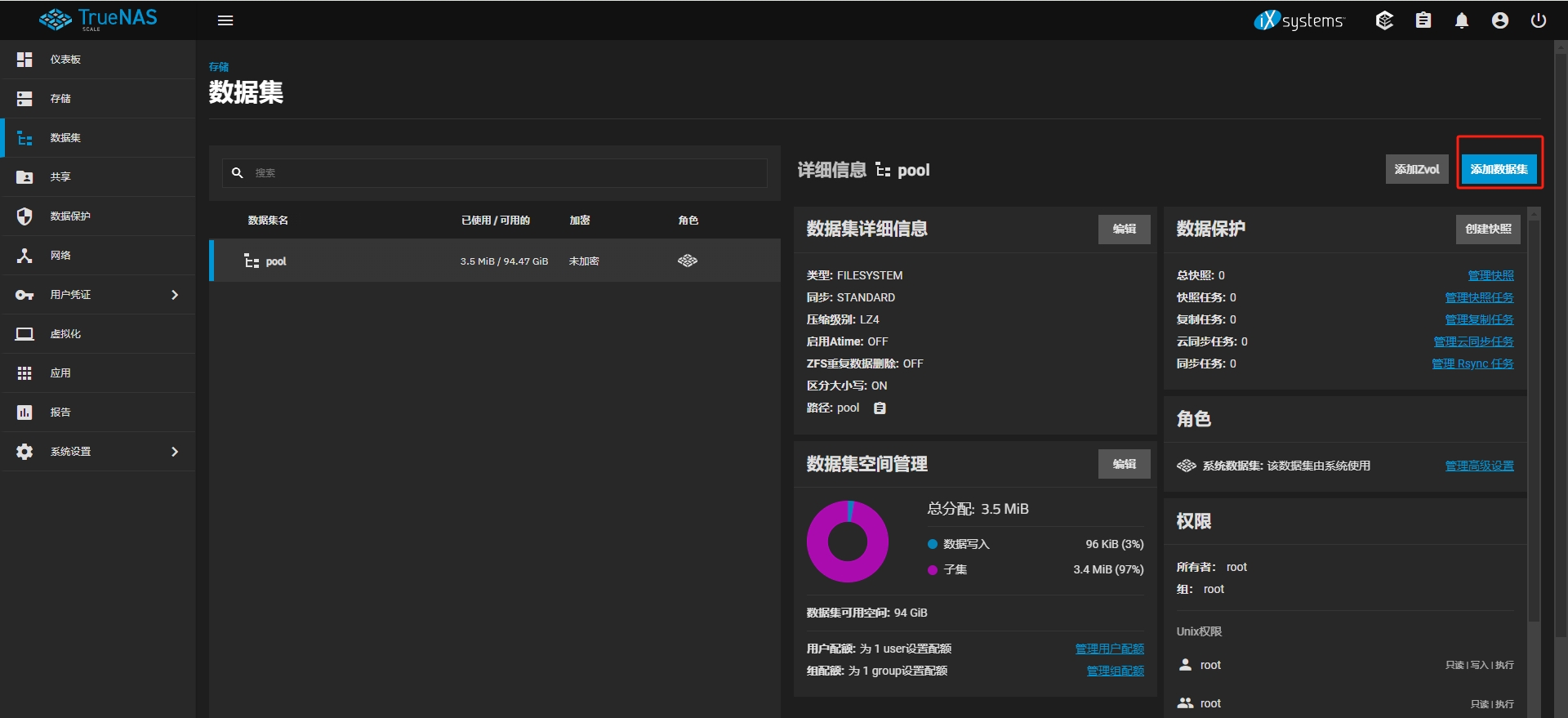Expand the 用户凭证 submenu
Image resolution: width=1568 pixels, height=718 pixels.
[98, 295]
